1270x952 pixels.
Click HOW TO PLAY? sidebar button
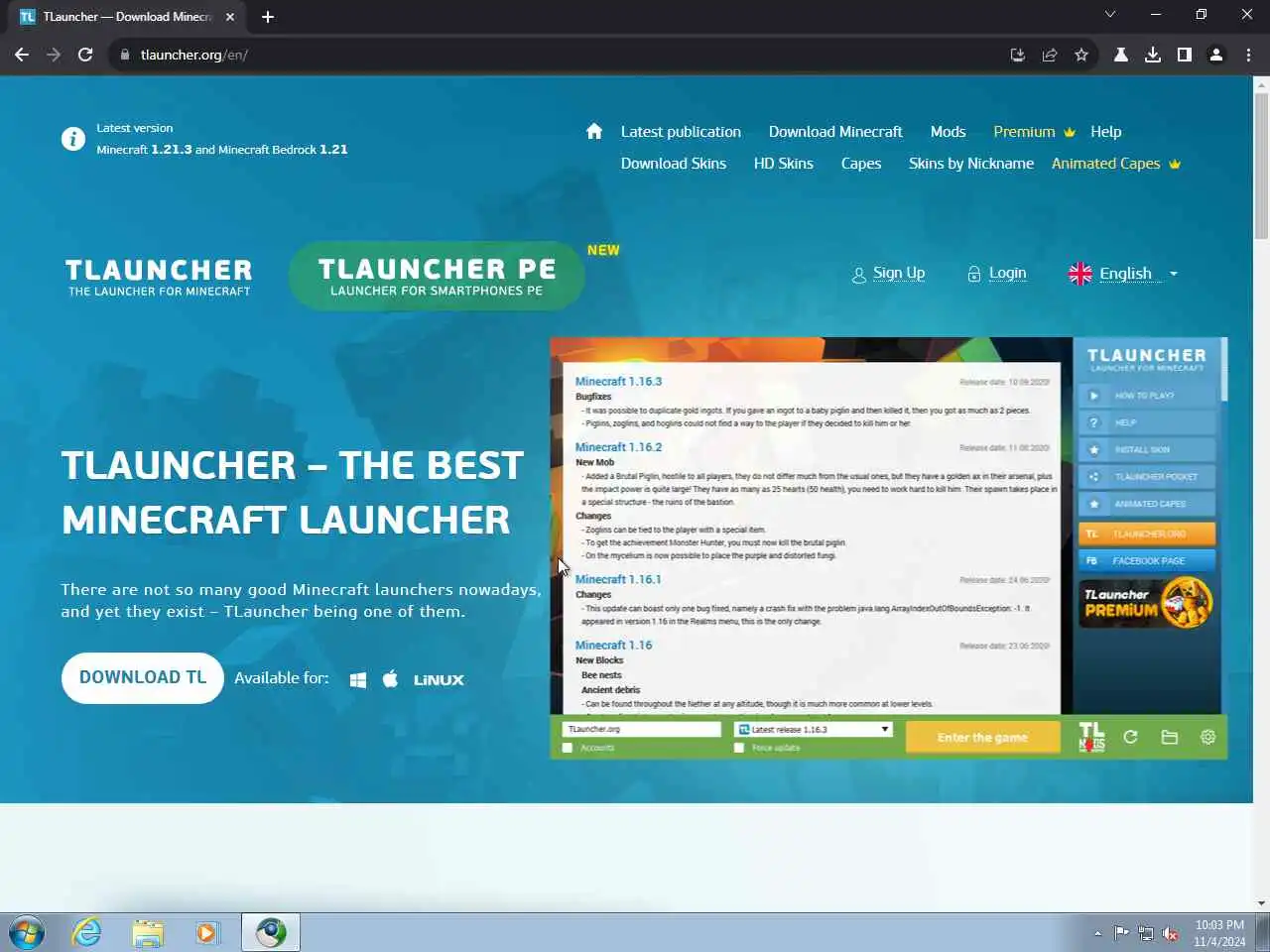[1147, 395]
